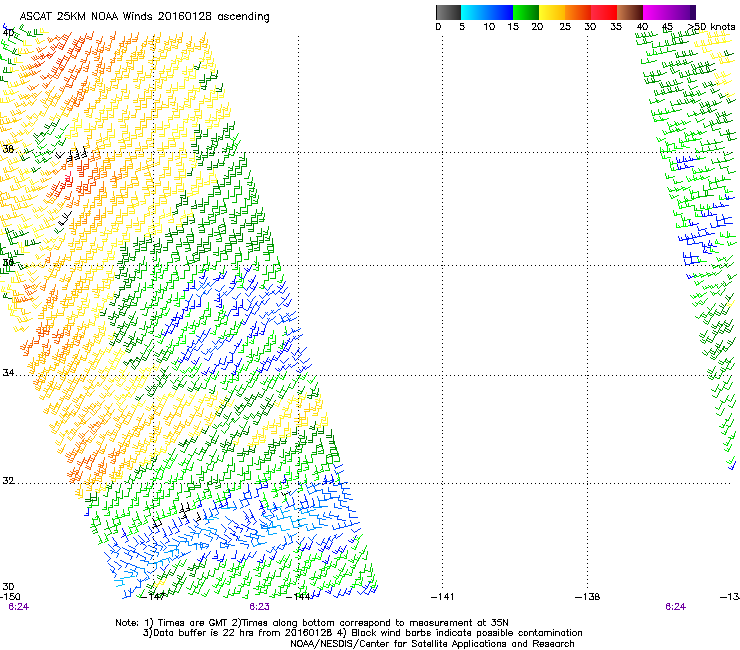The height and width of the screenshot is (650, 740).
Task: Select the green 15-20 knots legend segment
Action: coord(526,12)
